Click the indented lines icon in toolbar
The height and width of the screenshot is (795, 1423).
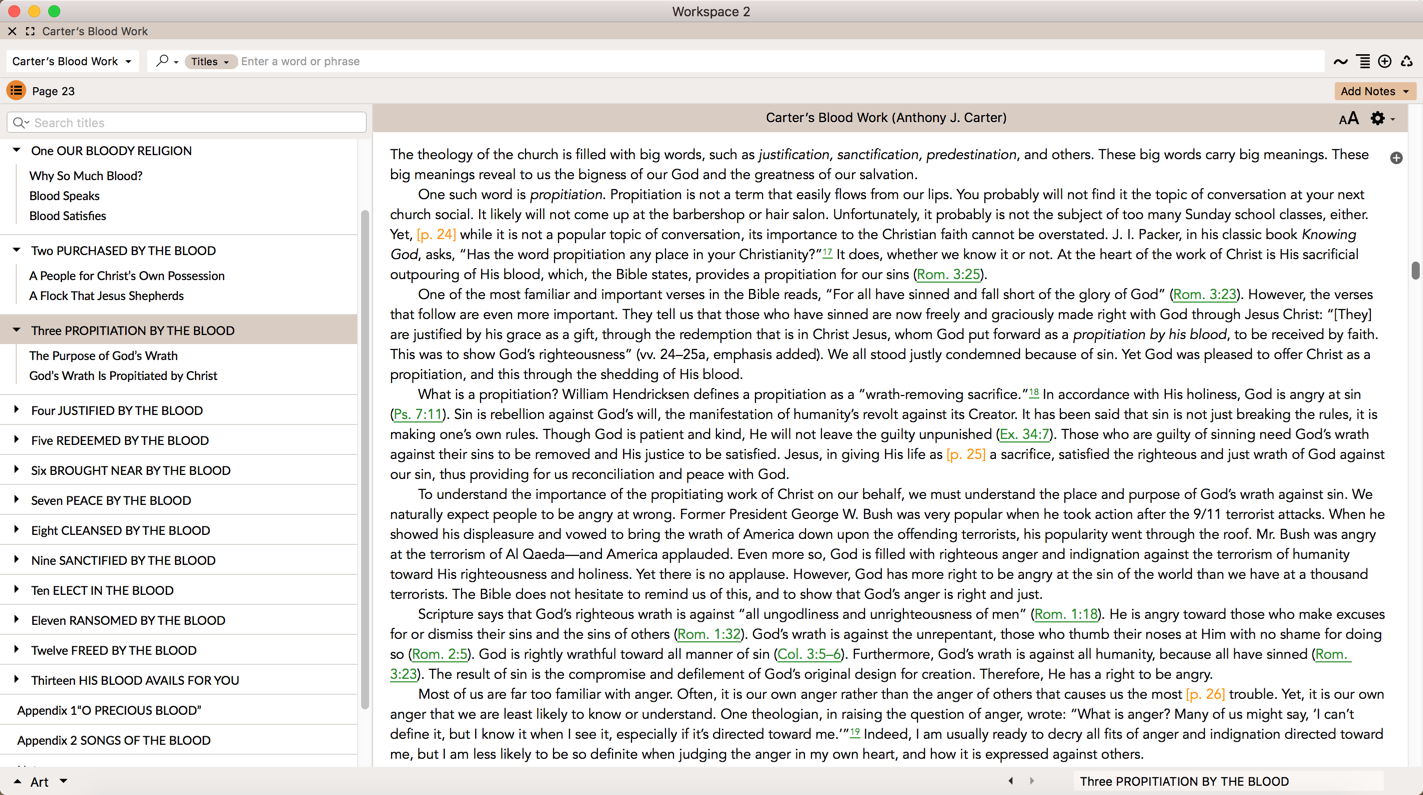[1363, 62]
